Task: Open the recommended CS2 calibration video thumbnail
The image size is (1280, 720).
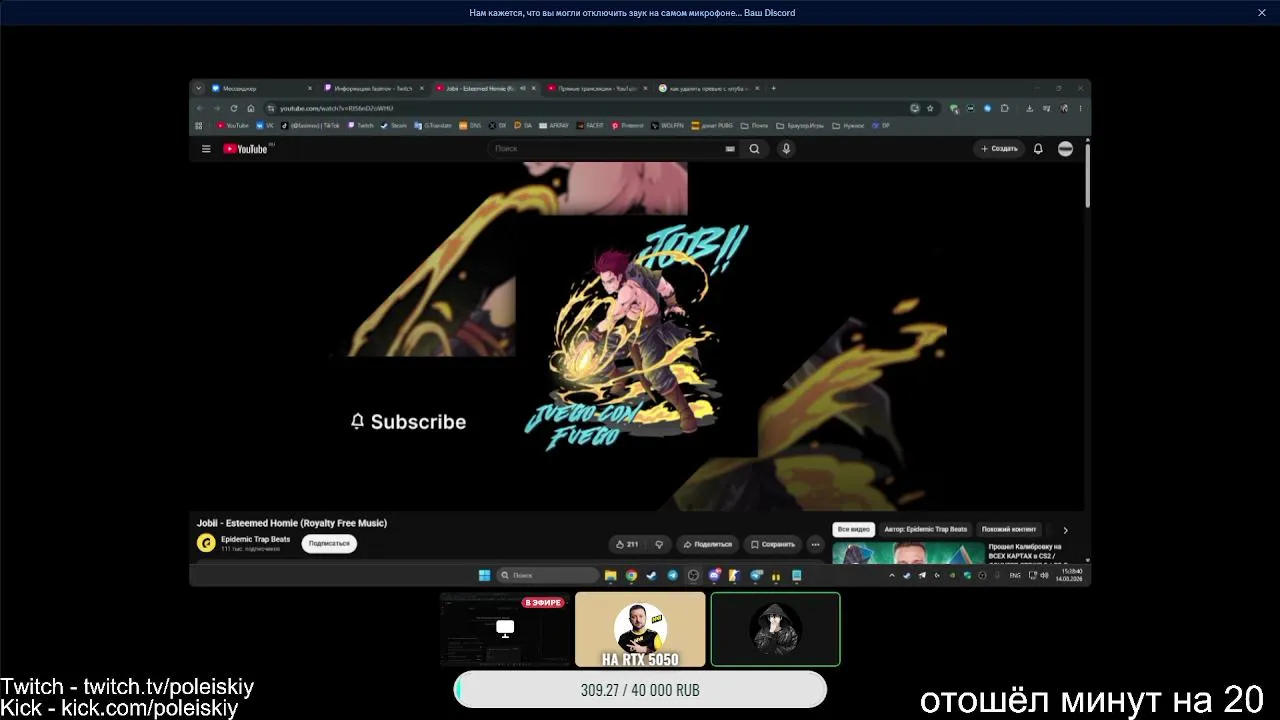Action: click(x=908, y=553)
